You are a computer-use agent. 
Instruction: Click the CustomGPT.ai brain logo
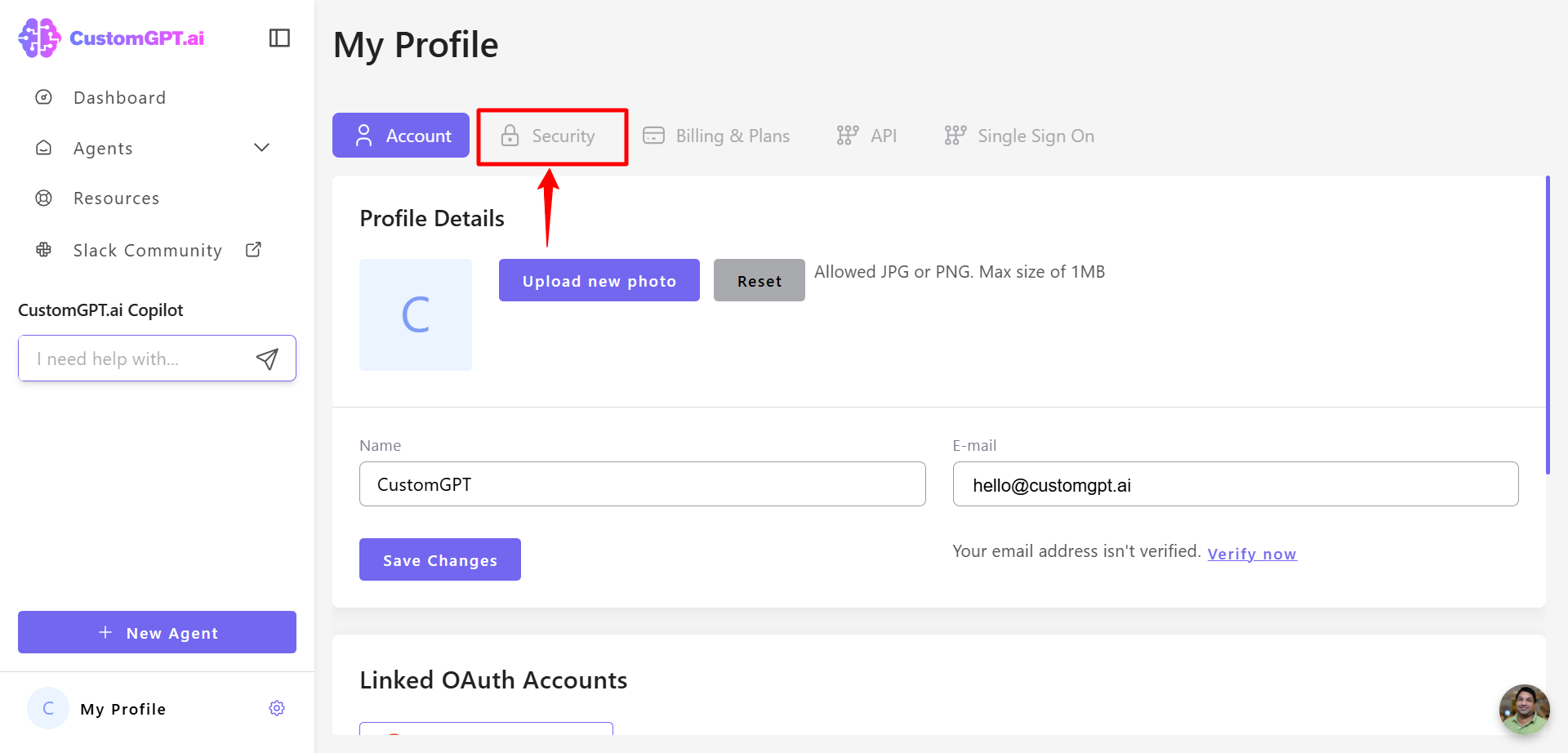39,38
